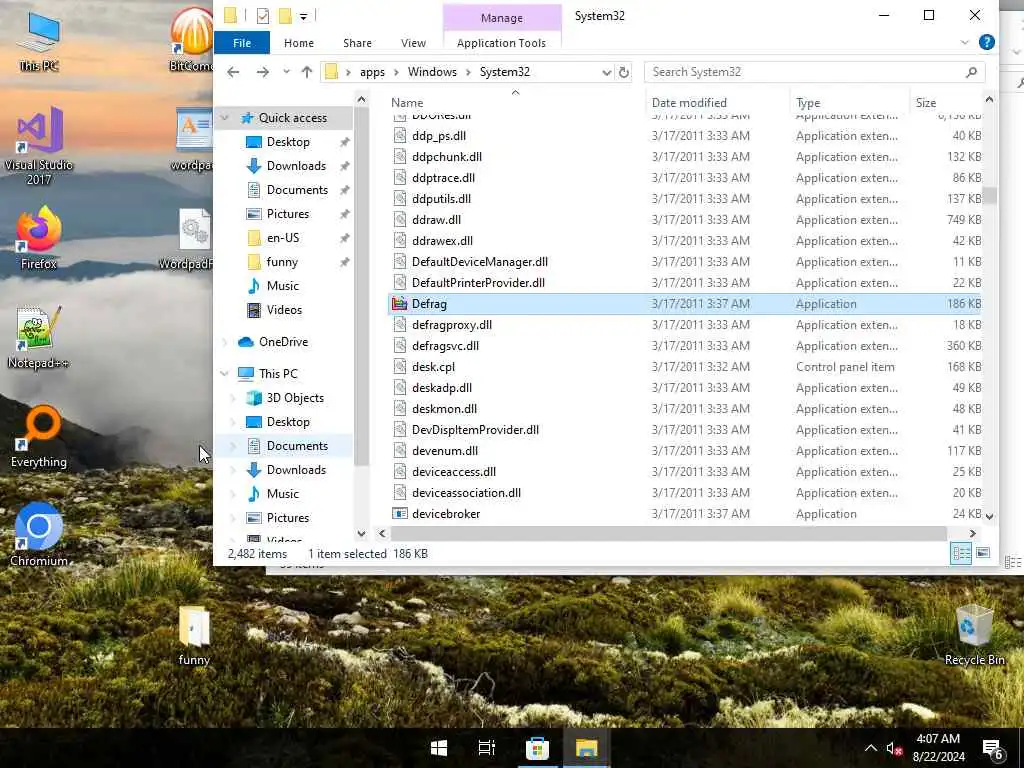
Task: Click the New folder quick access icon
Action: coord(285,16)
